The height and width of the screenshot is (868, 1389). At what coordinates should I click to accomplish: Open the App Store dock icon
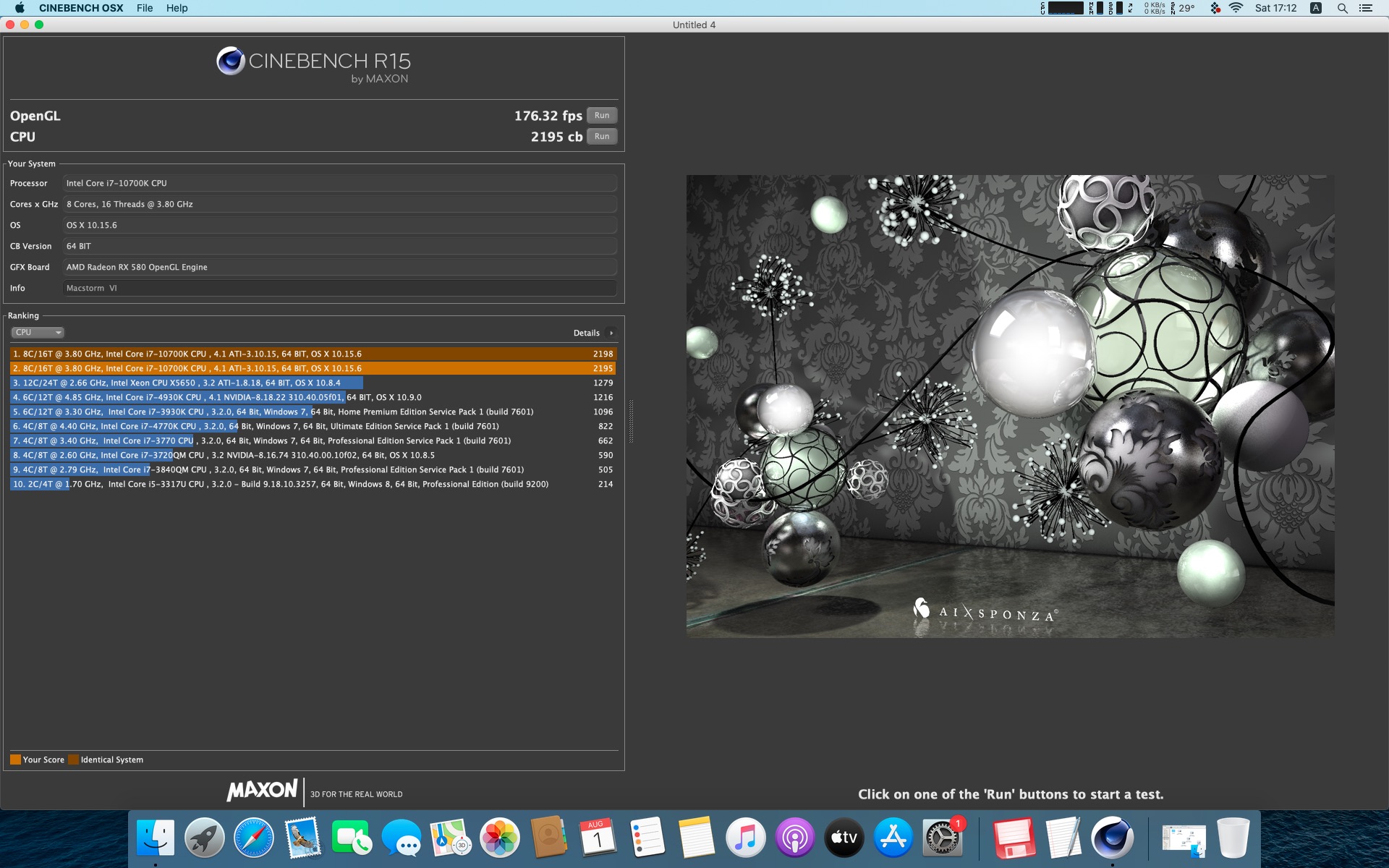point(893,838)
